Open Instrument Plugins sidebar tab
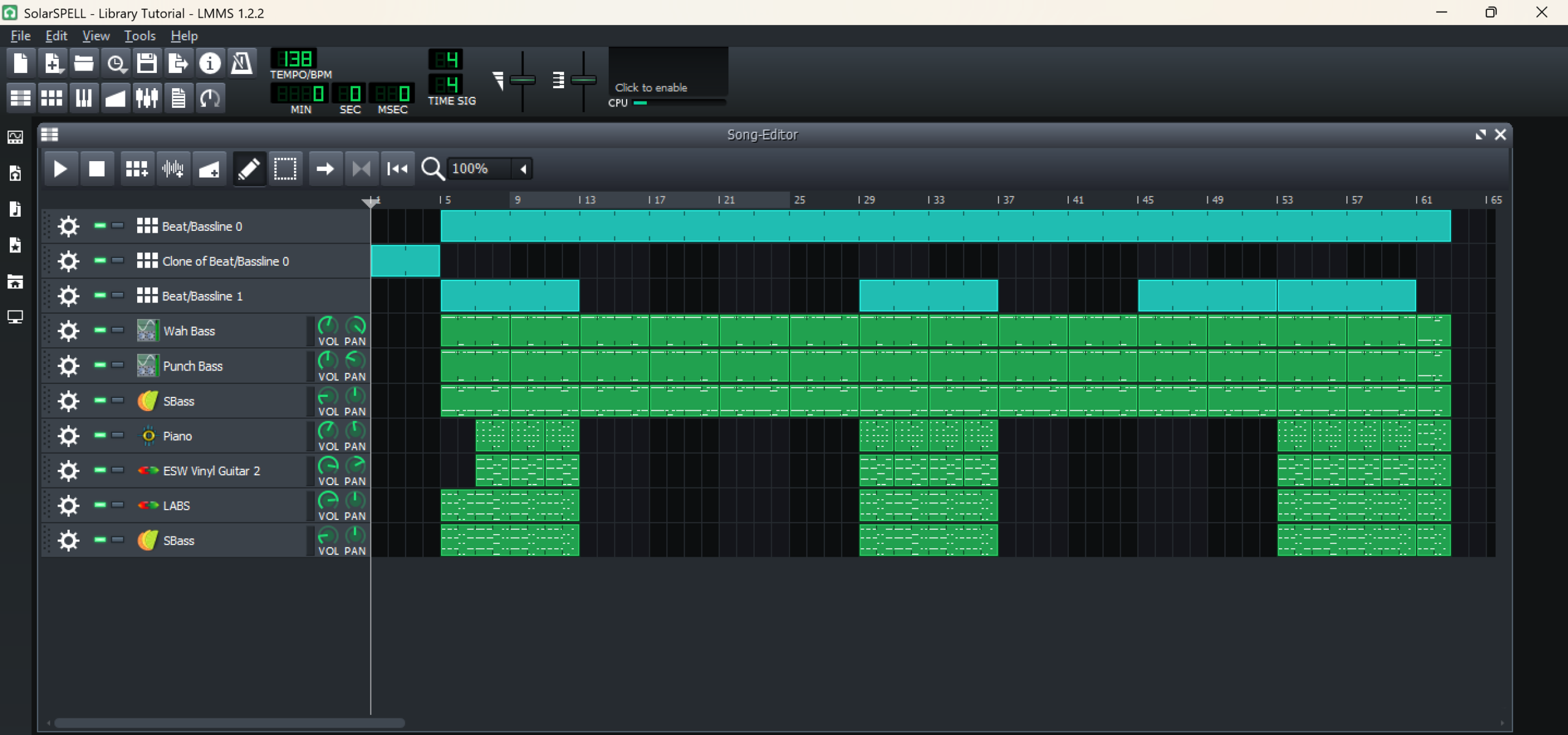Viewport: 1568px width, 735px height. pyautogui.click(x=15, y=137)
